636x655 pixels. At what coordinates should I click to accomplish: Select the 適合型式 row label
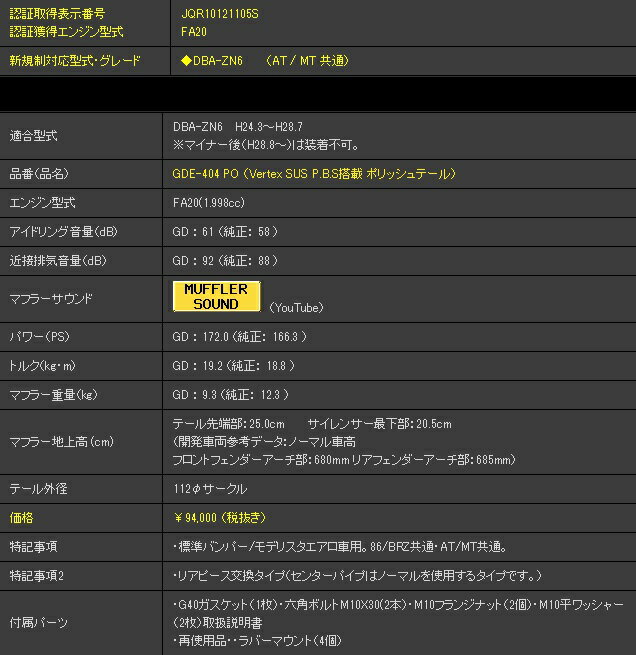point(33,136)
